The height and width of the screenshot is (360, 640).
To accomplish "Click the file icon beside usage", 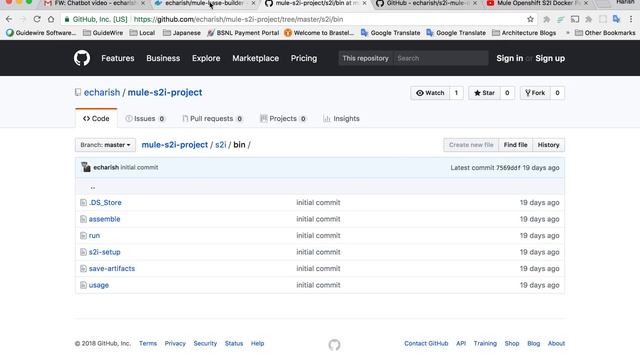I will click(83, 285).
